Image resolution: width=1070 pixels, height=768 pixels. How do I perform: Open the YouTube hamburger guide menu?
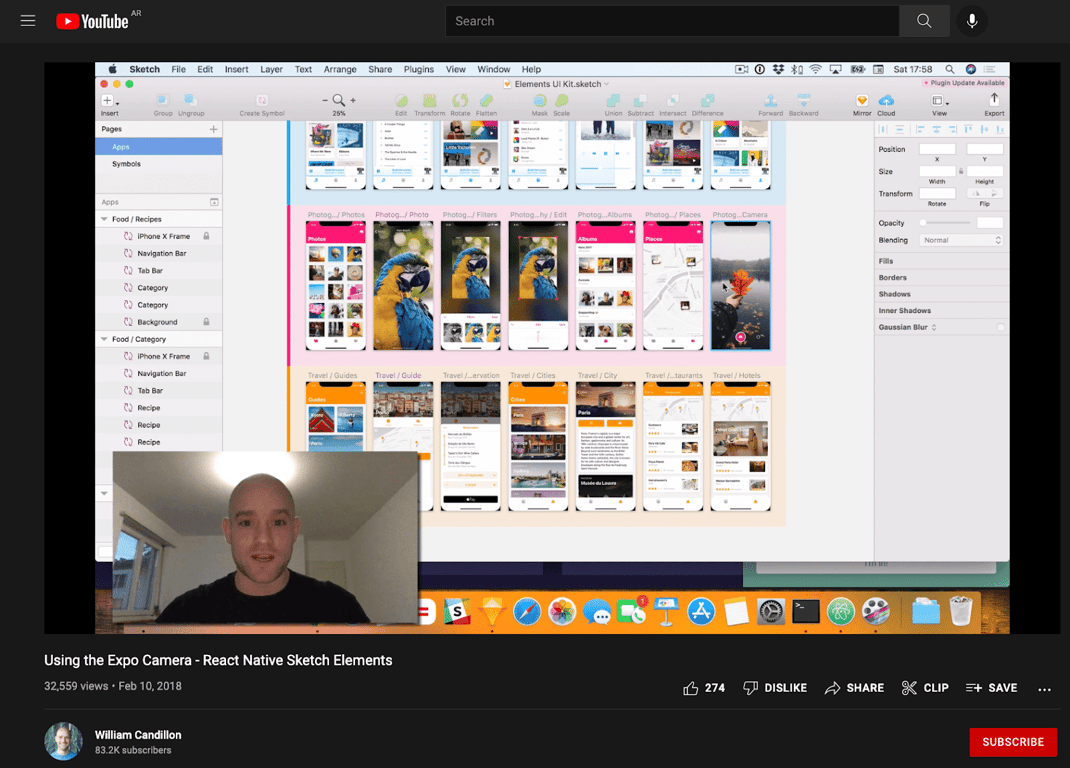(28, 20)
